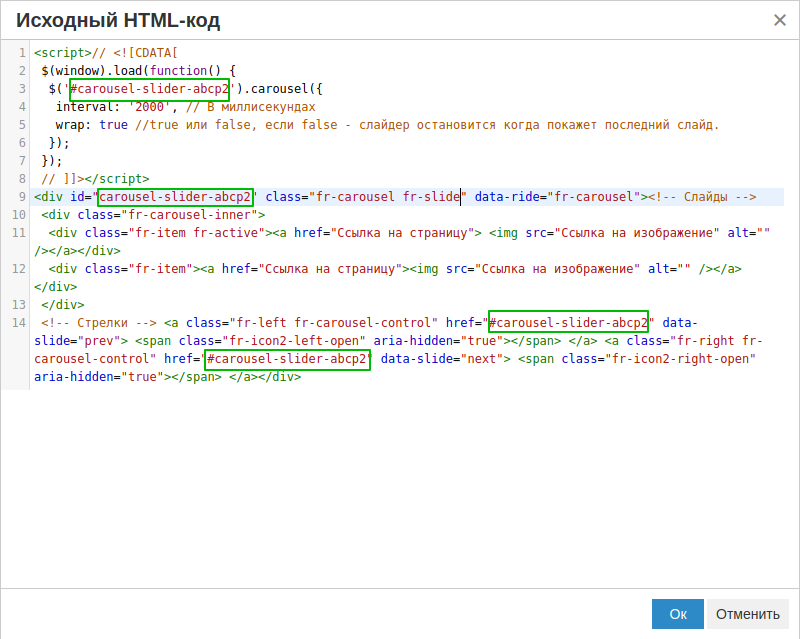Screen dimensions: 800x639
Task: Click line number 8 in gutter
Action: [x=22, y=179]
